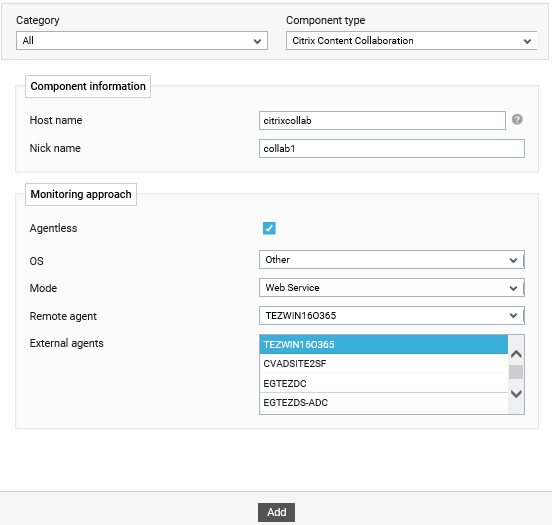Click the Nick name input field
The image size is (552, 525).
[391, 149]
